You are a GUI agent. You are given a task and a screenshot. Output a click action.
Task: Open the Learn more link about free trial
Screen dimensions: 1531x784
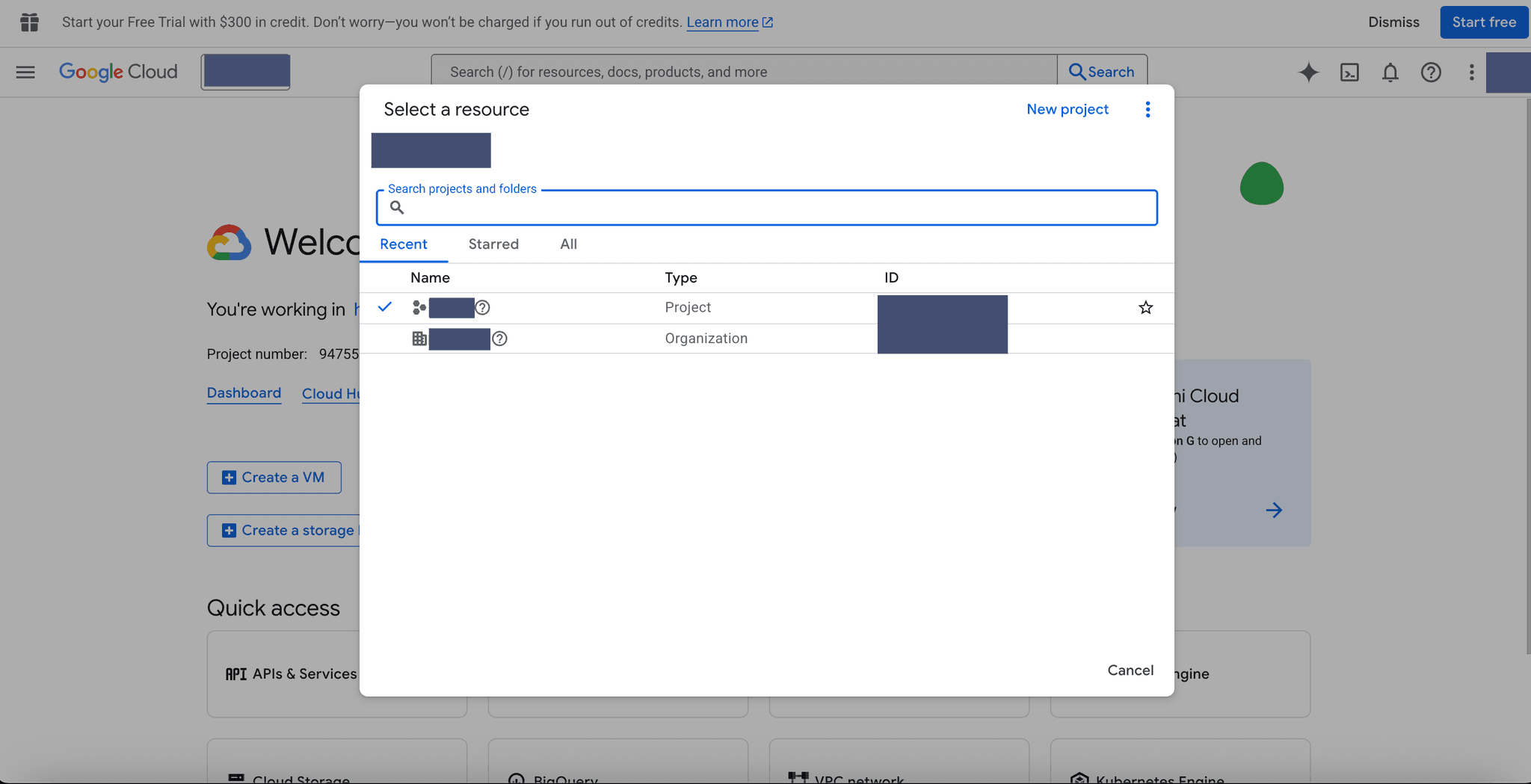coord(723,22)
